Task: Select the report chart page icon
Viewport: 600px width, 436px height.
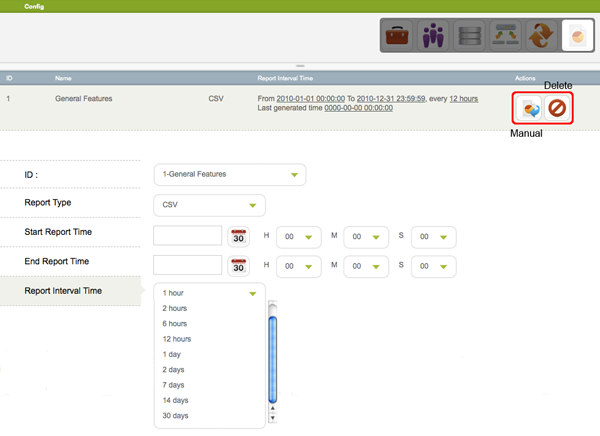Action: pos(577,36)
